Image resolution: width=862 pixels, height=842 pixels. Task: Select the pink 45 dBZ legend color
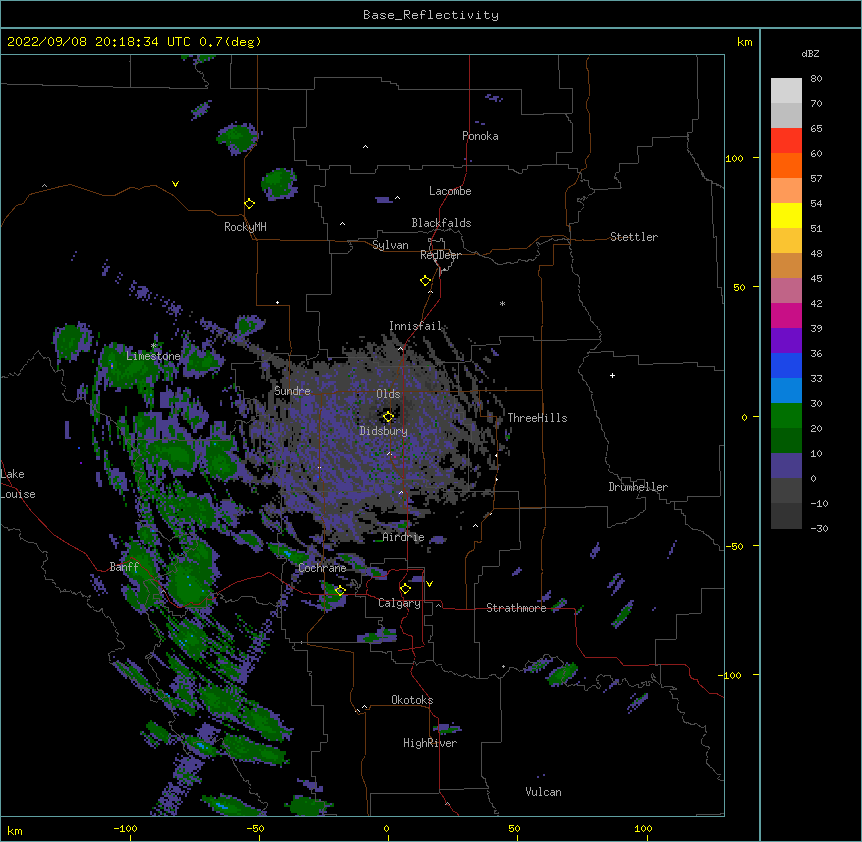[x=786, y=291]
